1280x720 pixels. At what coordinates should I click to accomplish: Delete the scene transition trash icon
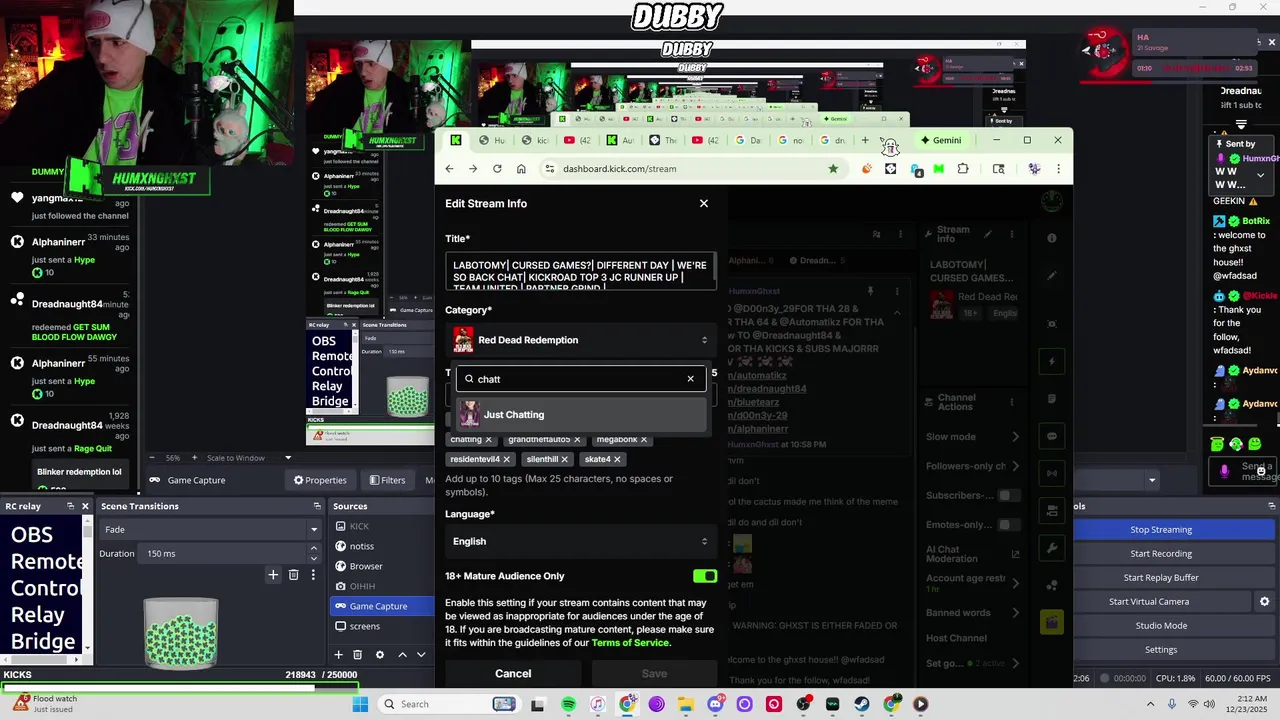(x=293, y=575)
